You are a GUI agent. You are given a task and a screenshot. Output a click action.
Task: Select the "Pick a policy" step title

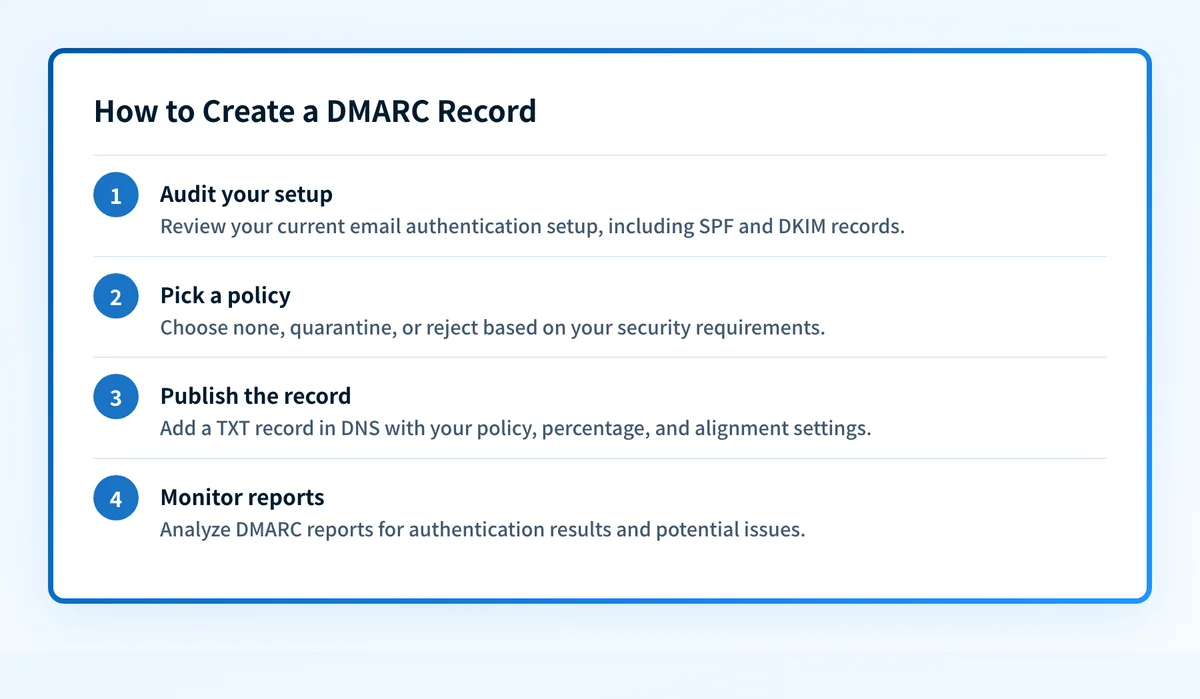pos(225,295)
